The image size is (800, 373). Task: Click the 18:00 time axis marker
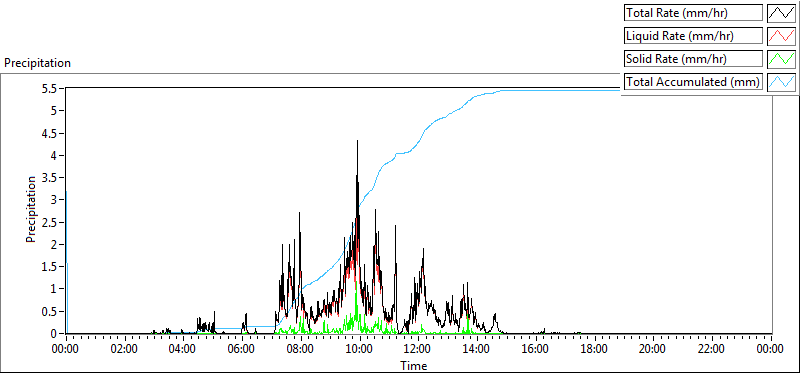tap(595, 349)
